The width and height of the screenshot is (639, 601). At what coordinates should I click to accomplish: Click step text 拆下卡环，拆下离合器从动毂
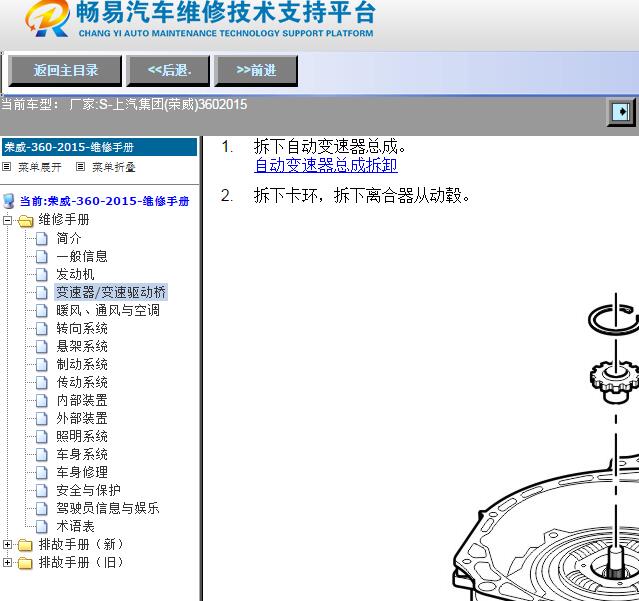coord(362,196)
